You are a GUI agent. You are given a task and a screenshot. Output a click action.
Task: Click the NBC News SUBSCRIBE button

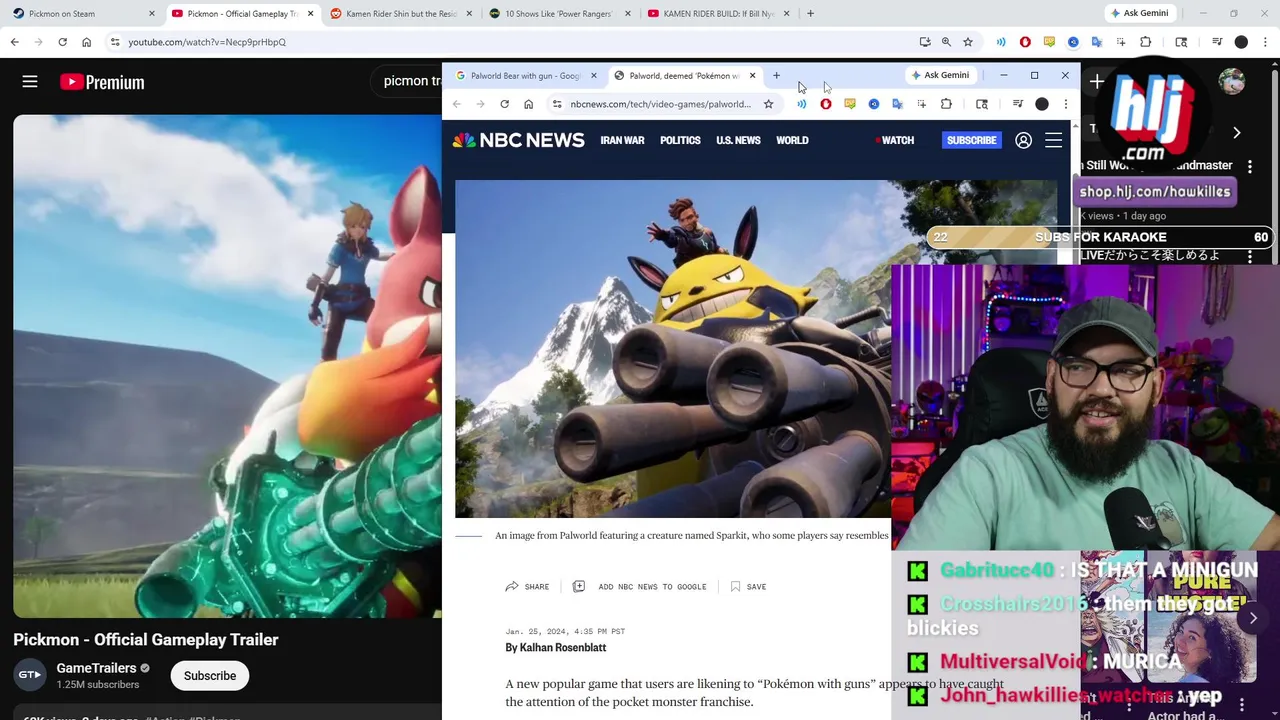(971, 141)
